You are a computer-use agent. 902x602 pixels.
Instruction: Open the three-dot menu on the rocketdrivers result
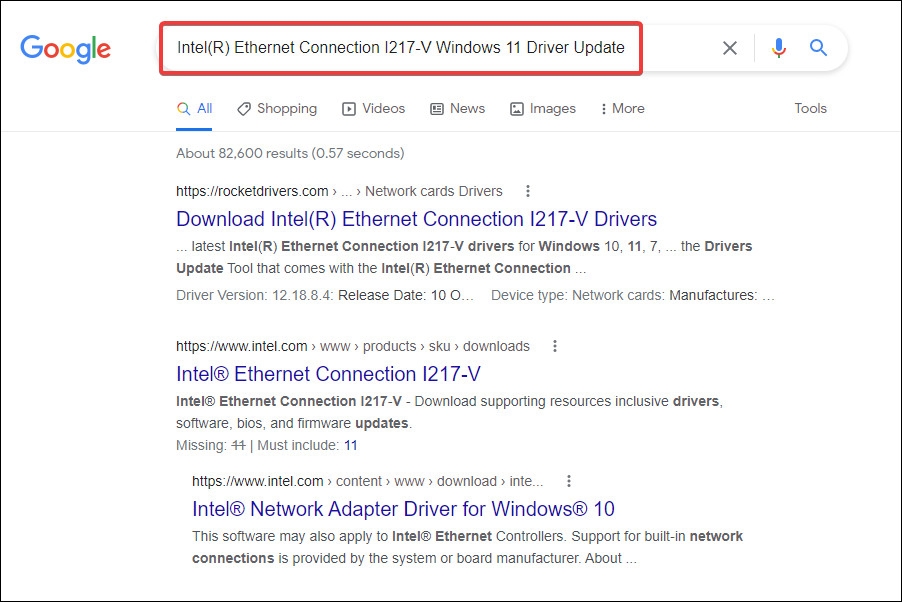tap(527, 191)
